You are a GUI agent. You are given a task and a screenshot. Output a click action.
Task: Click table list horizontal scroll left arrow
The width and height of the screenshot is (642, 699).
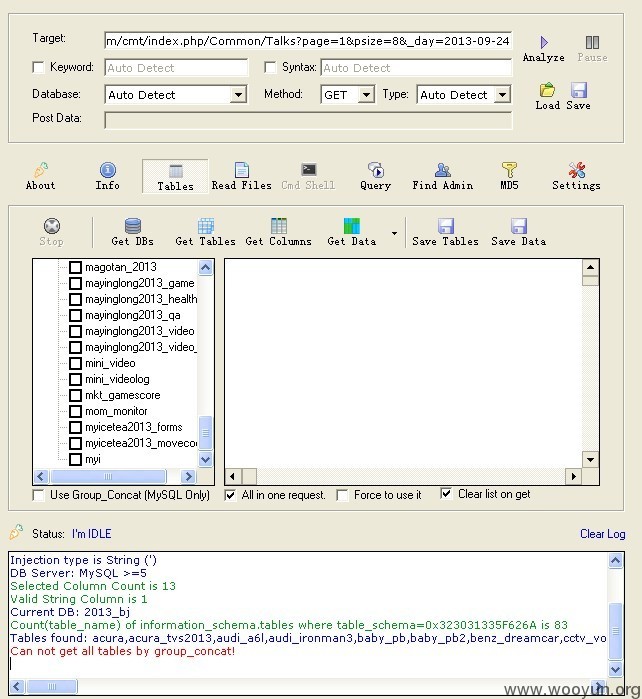click(x=41, y=477)
